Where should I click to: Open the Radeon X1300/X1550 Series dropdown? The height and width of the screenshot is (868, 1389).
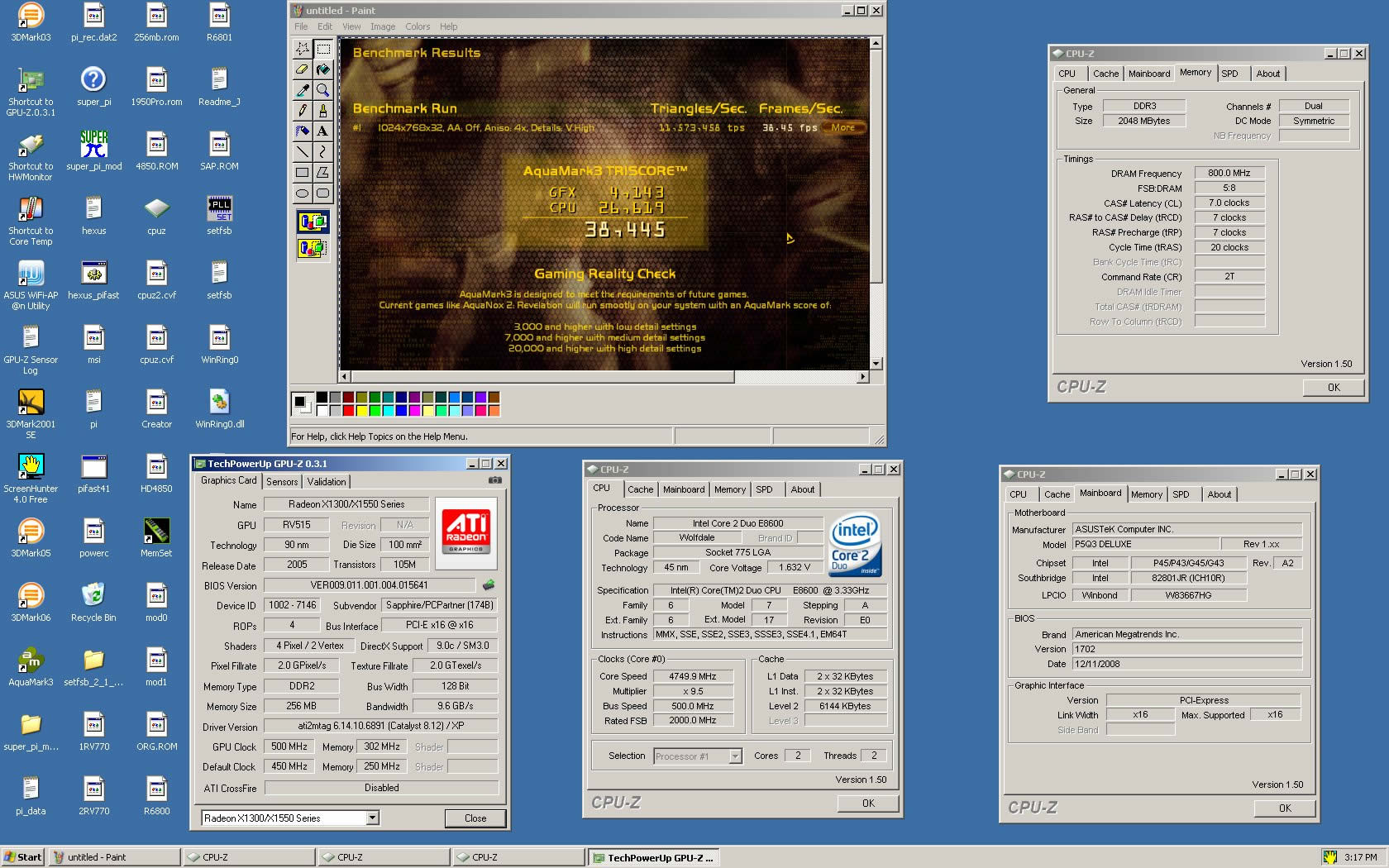coord(372,818)
